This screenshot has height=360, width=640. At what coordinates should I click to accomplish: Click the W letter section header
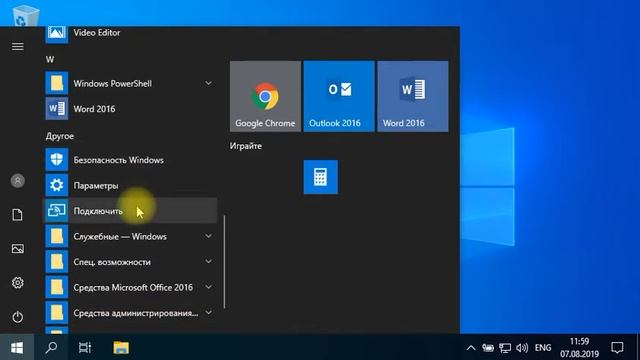50,60
